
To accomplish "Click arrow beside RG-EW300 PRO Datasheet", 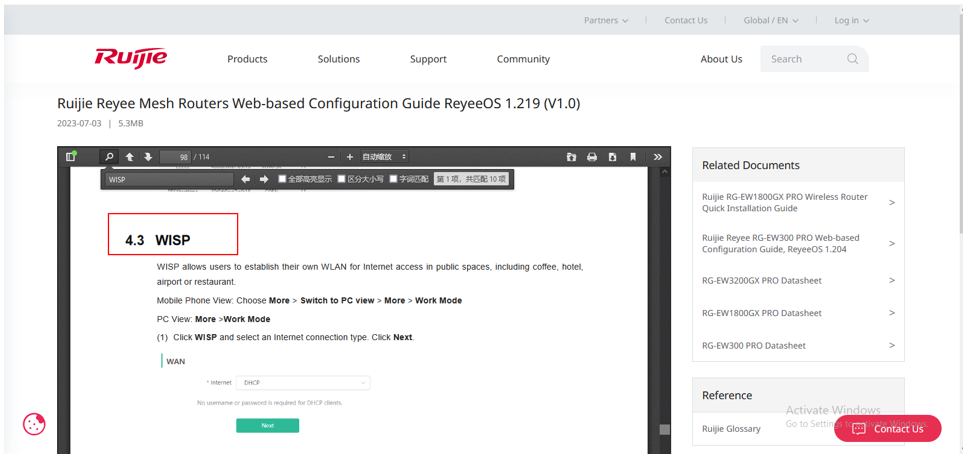I will pyautogui.click(x=892, y=345).
